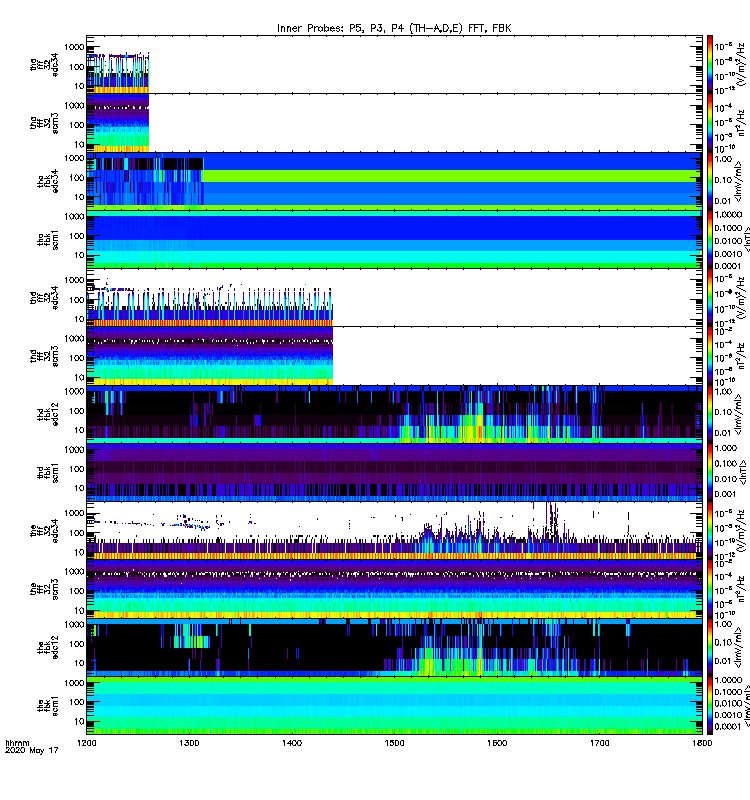This screenshot has height=800, width=750.
Task: Click inside the tha fff scm3 spectrogram data
Action: coord(118,123)
